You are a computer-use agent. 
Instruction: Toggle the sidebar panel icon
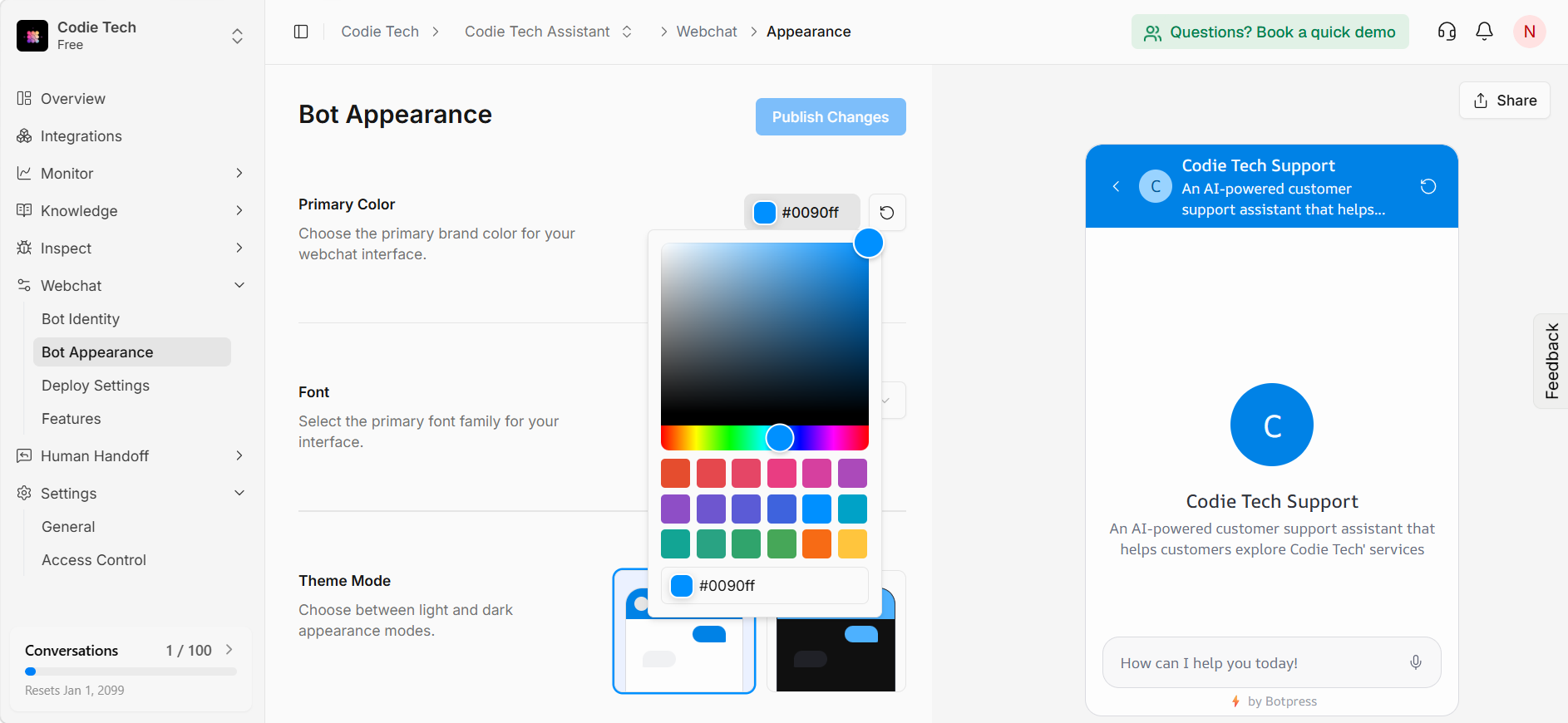point(301,32)
